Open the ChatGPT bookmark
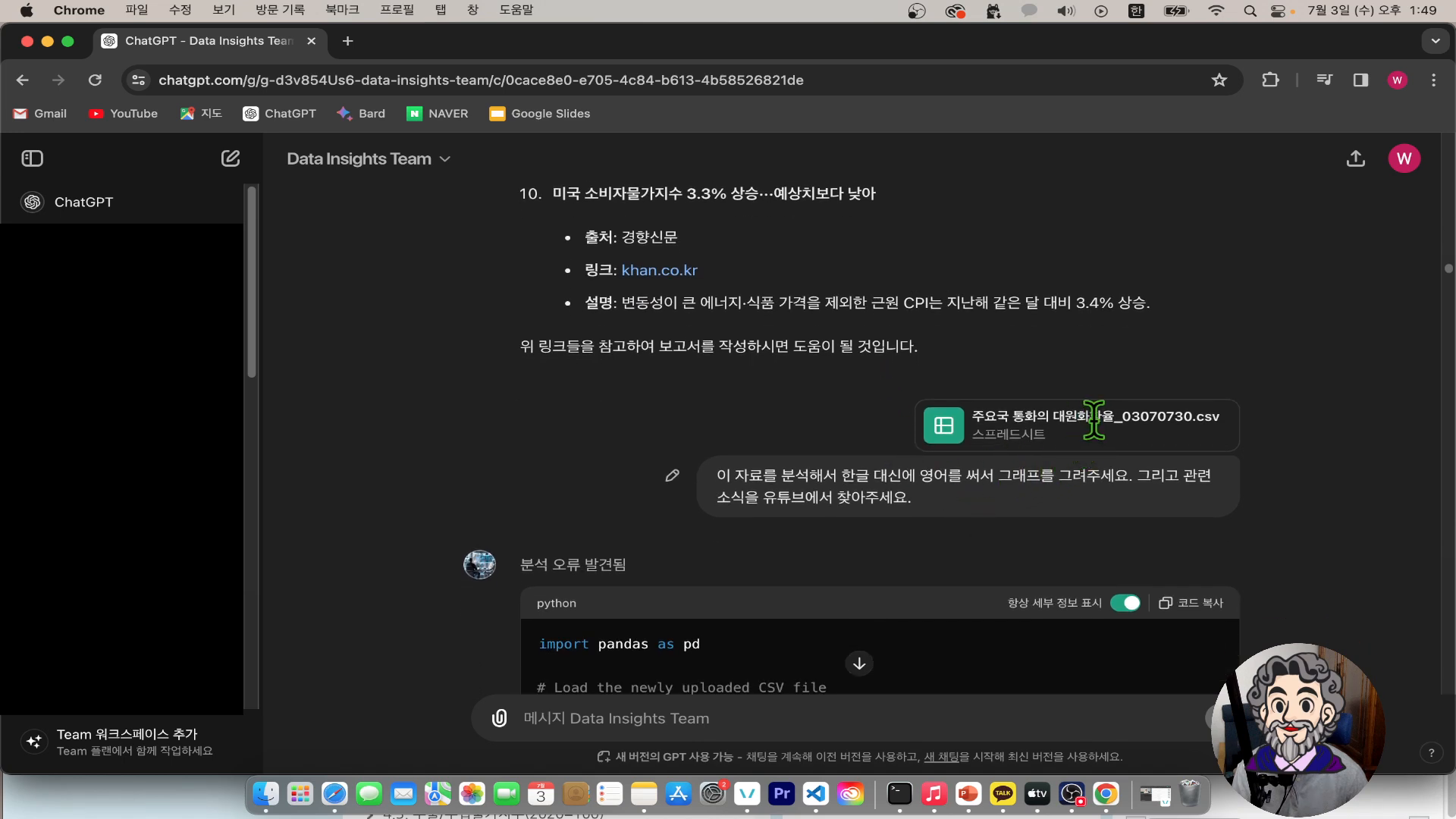This screenshot has height=819, width=1456. (279, 114)
